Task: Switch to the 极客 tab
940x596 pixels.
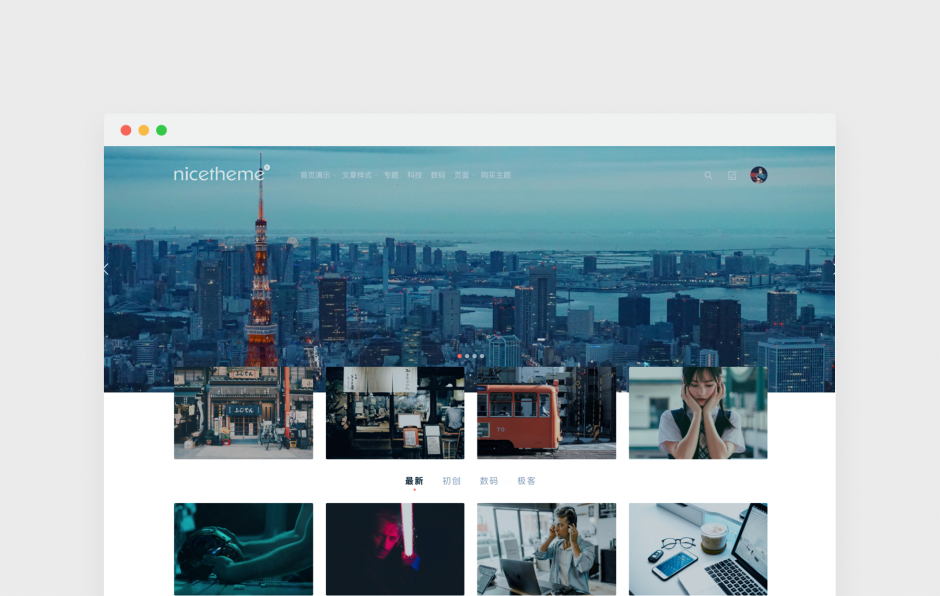Action: [x=526, y=481]
